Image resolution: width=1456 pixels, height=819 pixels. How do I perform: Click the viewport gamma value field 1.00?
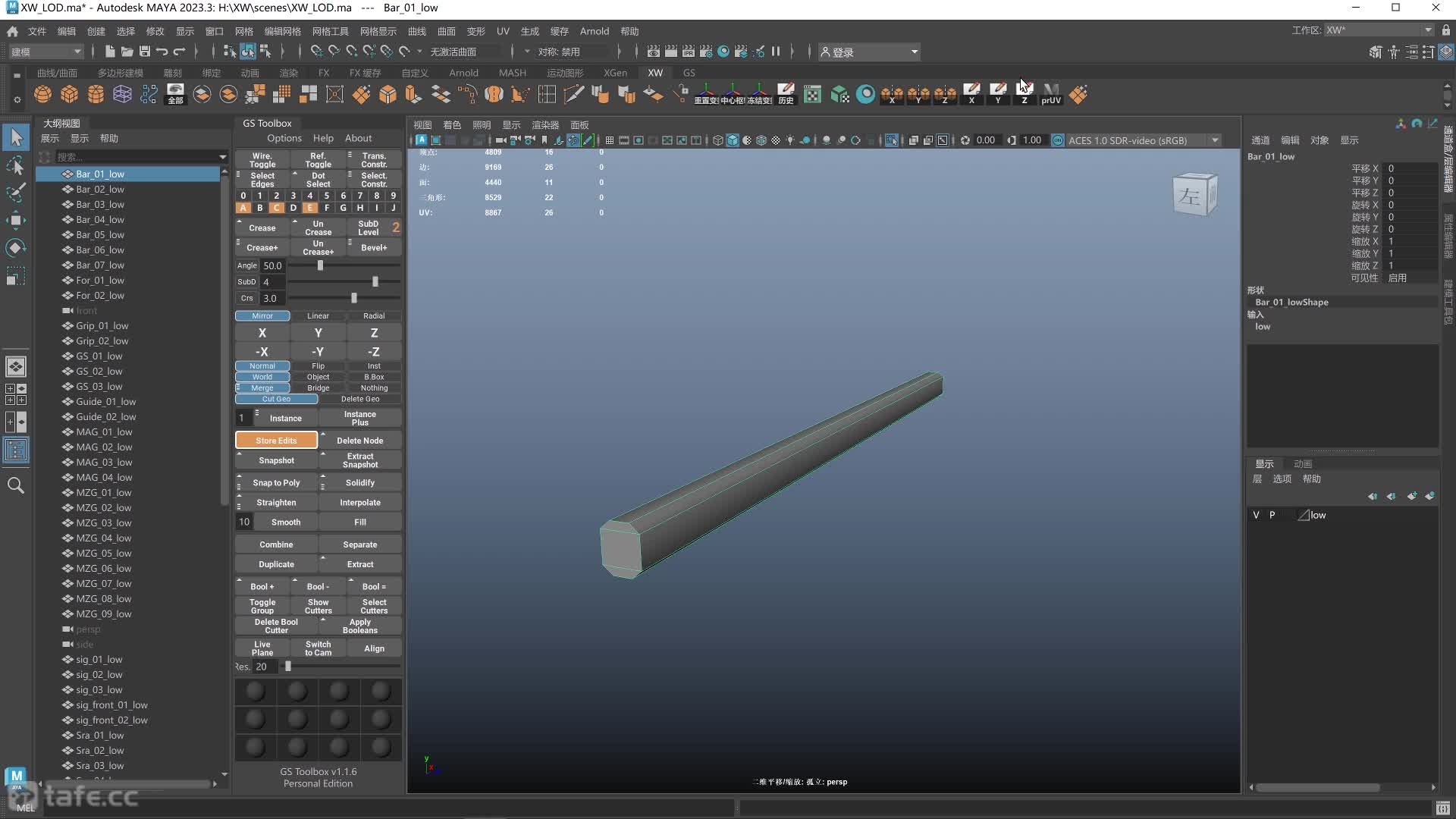click(1032, 140)
